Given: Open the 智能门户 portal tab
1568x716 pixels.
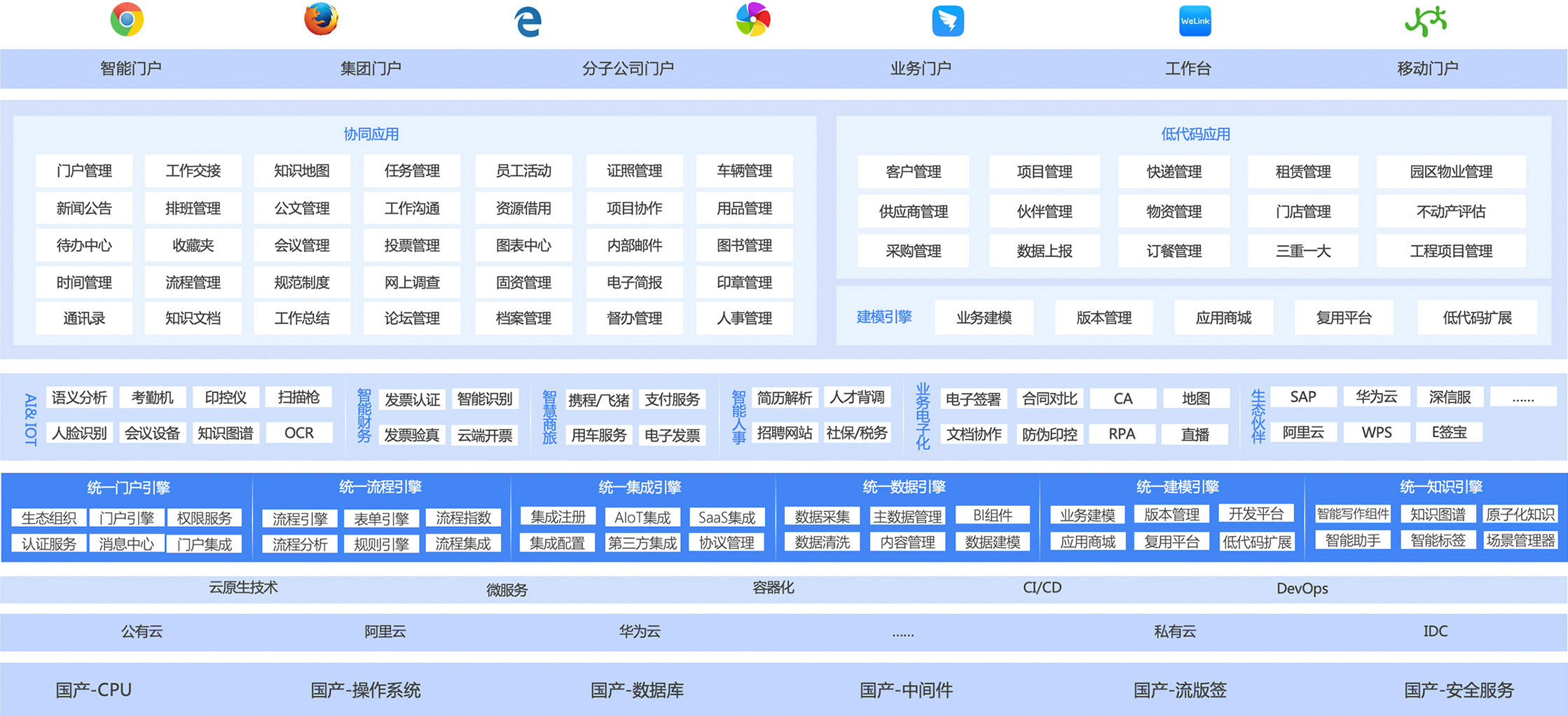Looking at the screenshot, I should pos(131,69).
